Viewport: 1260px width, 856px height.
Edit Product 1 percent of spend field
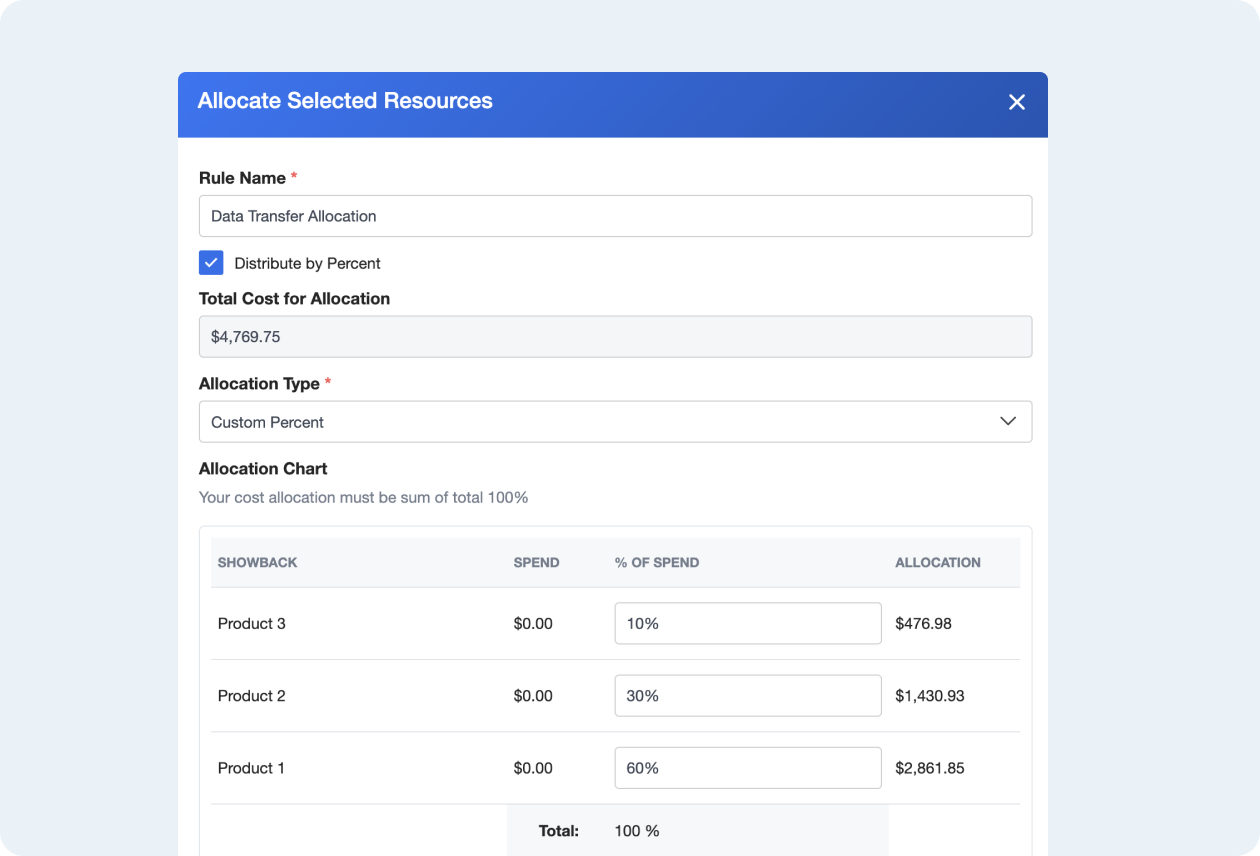[748, 768]
